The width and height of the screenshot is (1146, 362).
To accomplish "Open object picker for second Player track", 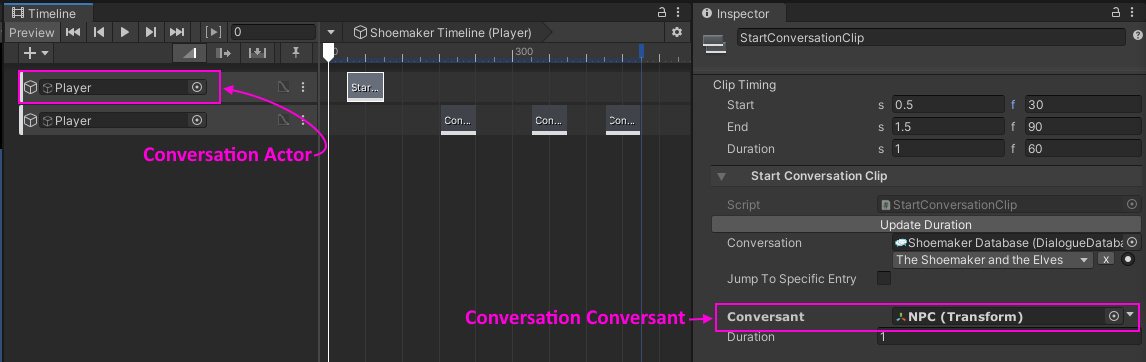I will click(197, 120).
